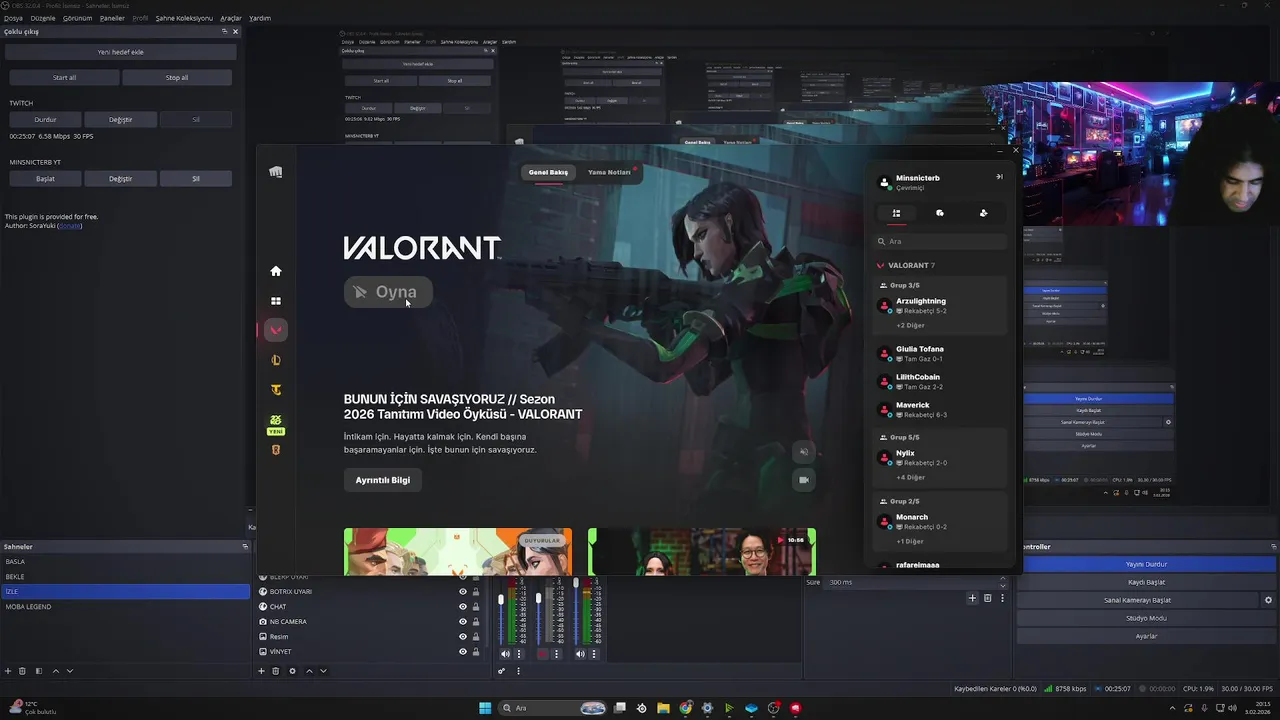Open third audio channel options menu

[x=594, y=654]
